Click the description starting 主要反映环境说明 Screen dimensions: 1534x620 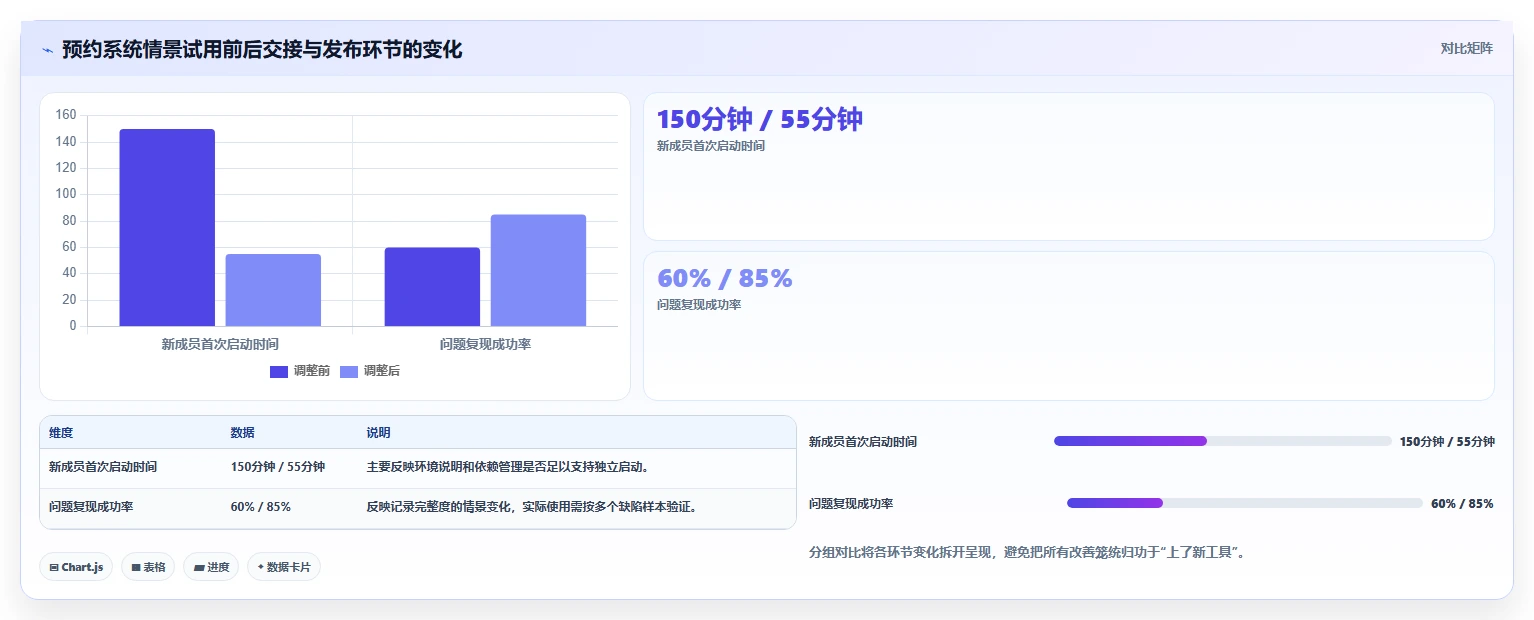pos(508,467)
